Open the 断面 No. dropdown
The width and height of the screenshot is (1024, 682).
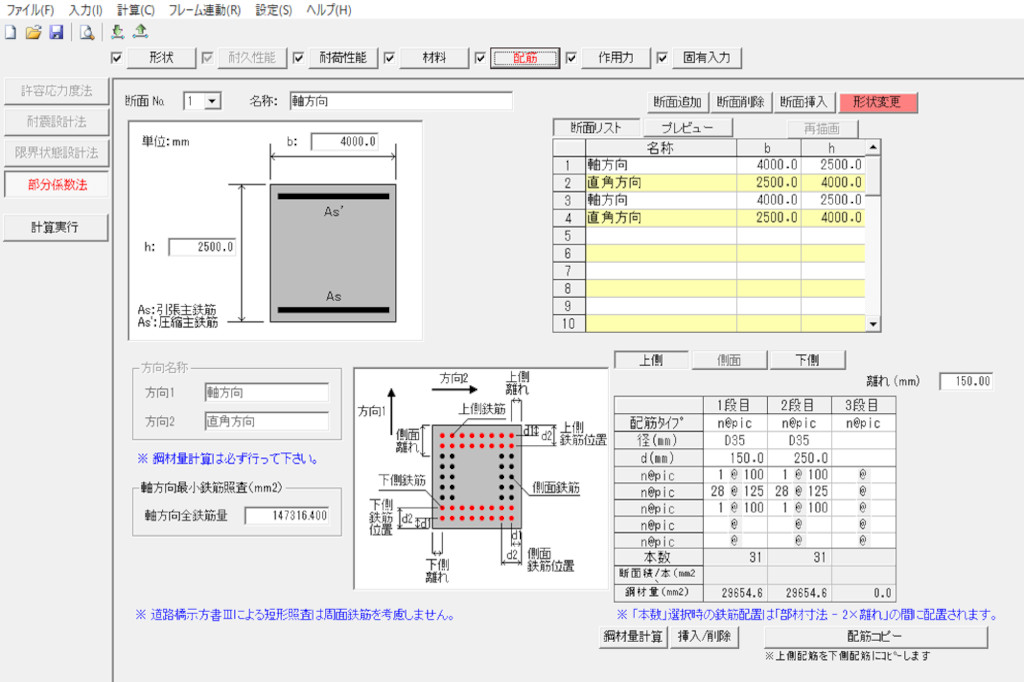coord(212,101)
